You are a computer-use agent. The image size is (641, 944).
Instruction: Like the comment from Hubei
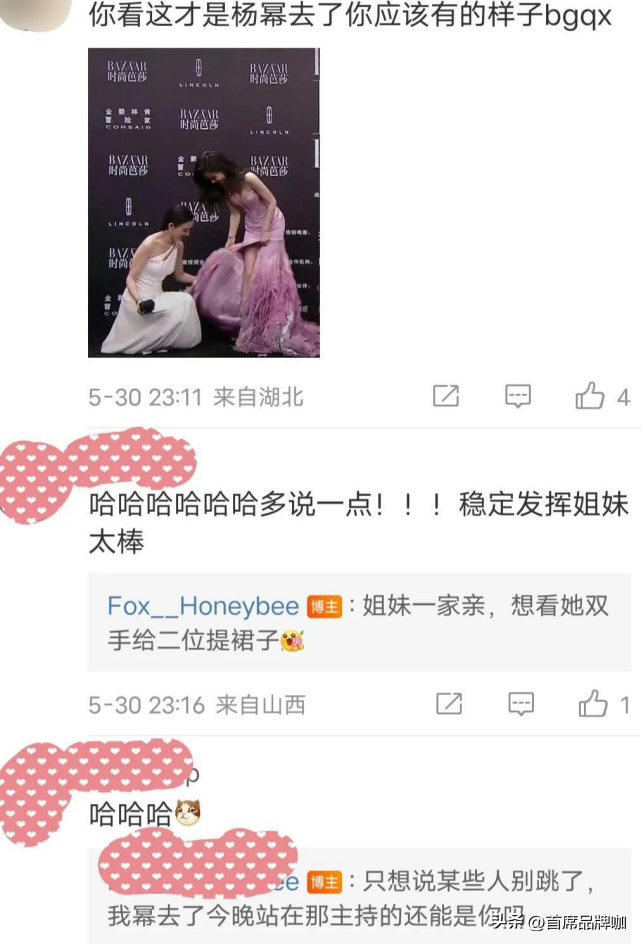coord(590,396)
